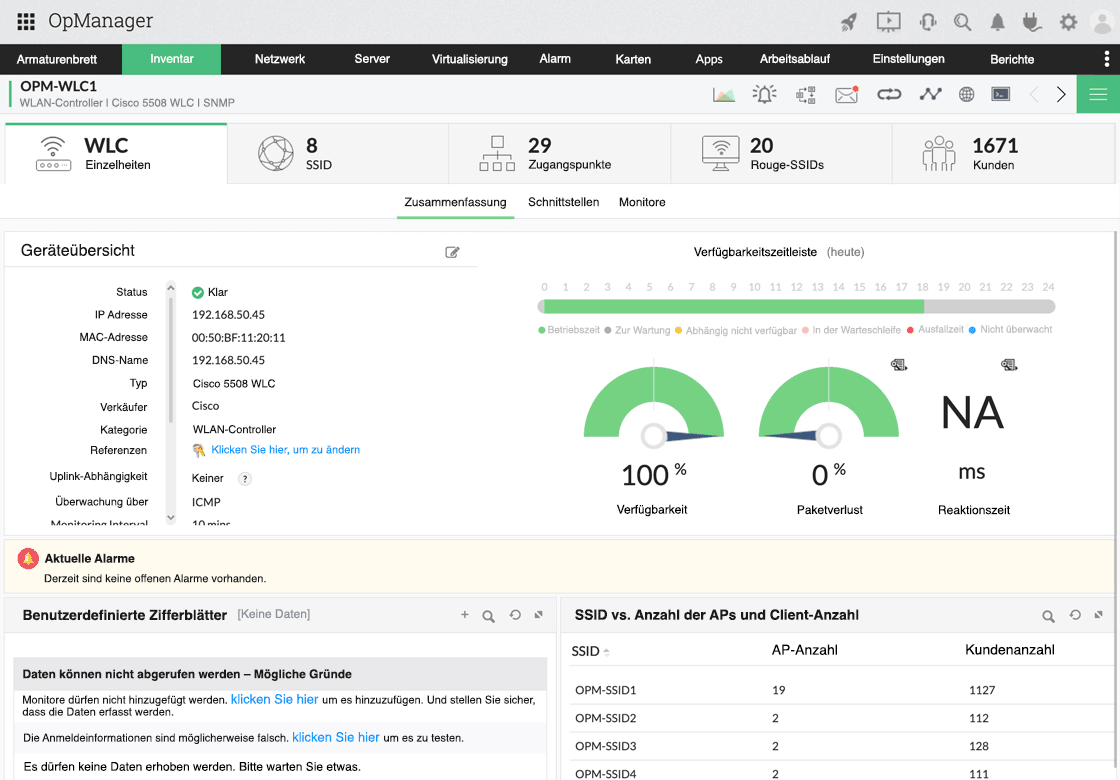
Task: Open the Netzwerk menu item
Action: [279, 59]
